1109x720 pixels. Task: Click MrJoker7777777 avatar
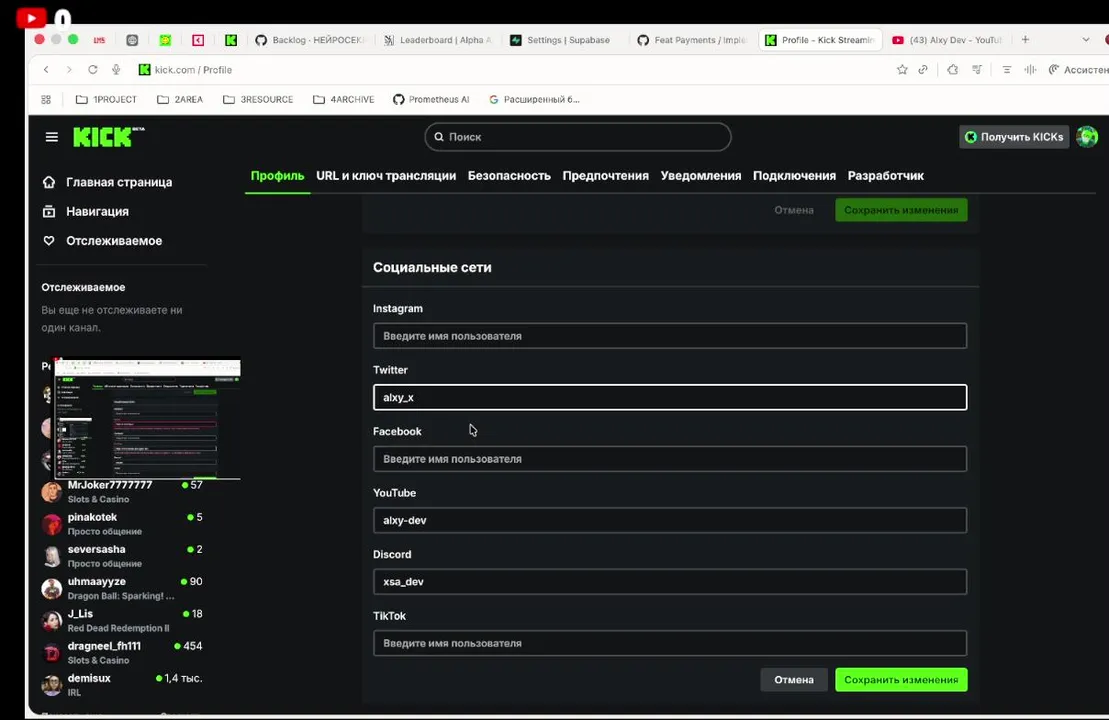(x=51, y=492)
